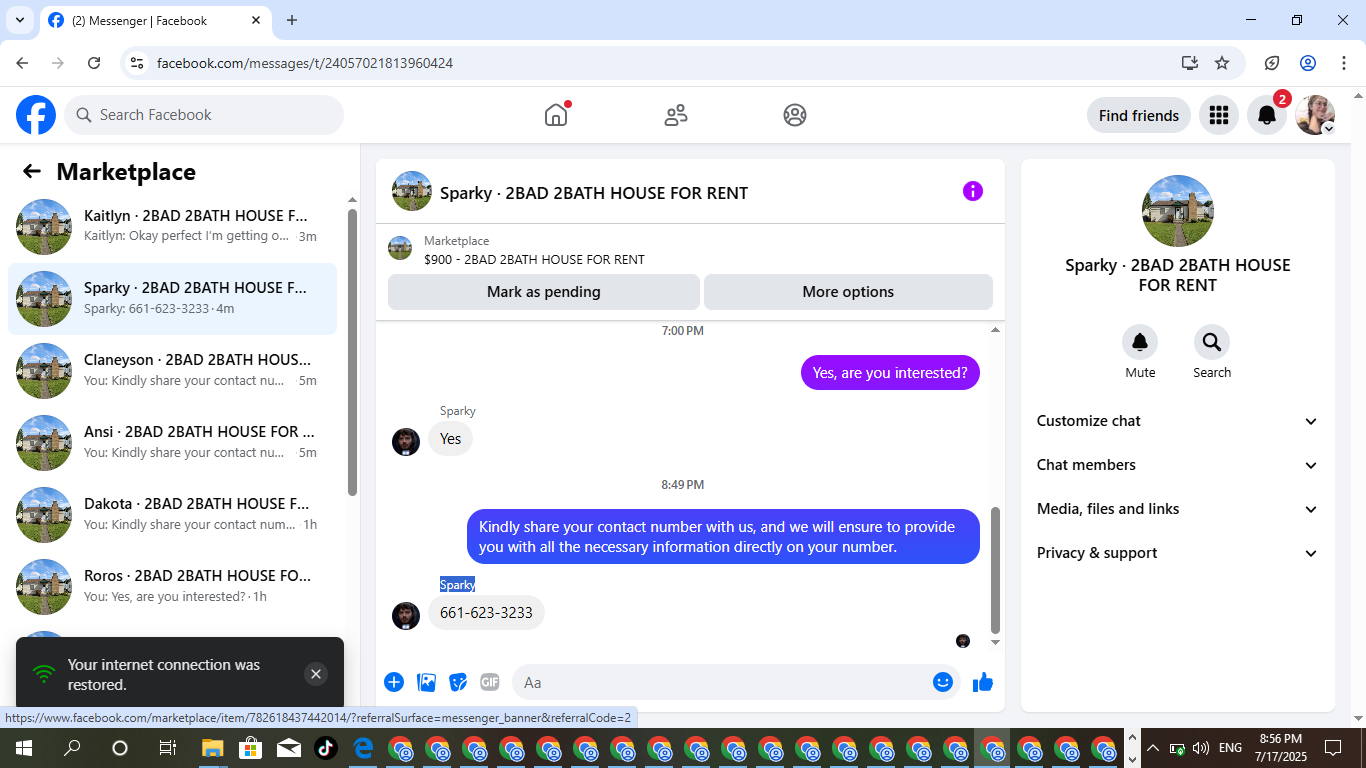Search in conversation via magnifier icon
Image resolution: width=1366 pixels, height=768 pixels.
tap(1212, 342)
